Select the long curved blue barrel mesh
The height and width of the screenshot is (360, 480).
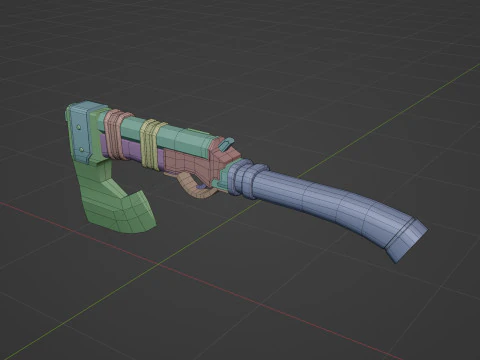pyautogui.click(x=327, y=203)
